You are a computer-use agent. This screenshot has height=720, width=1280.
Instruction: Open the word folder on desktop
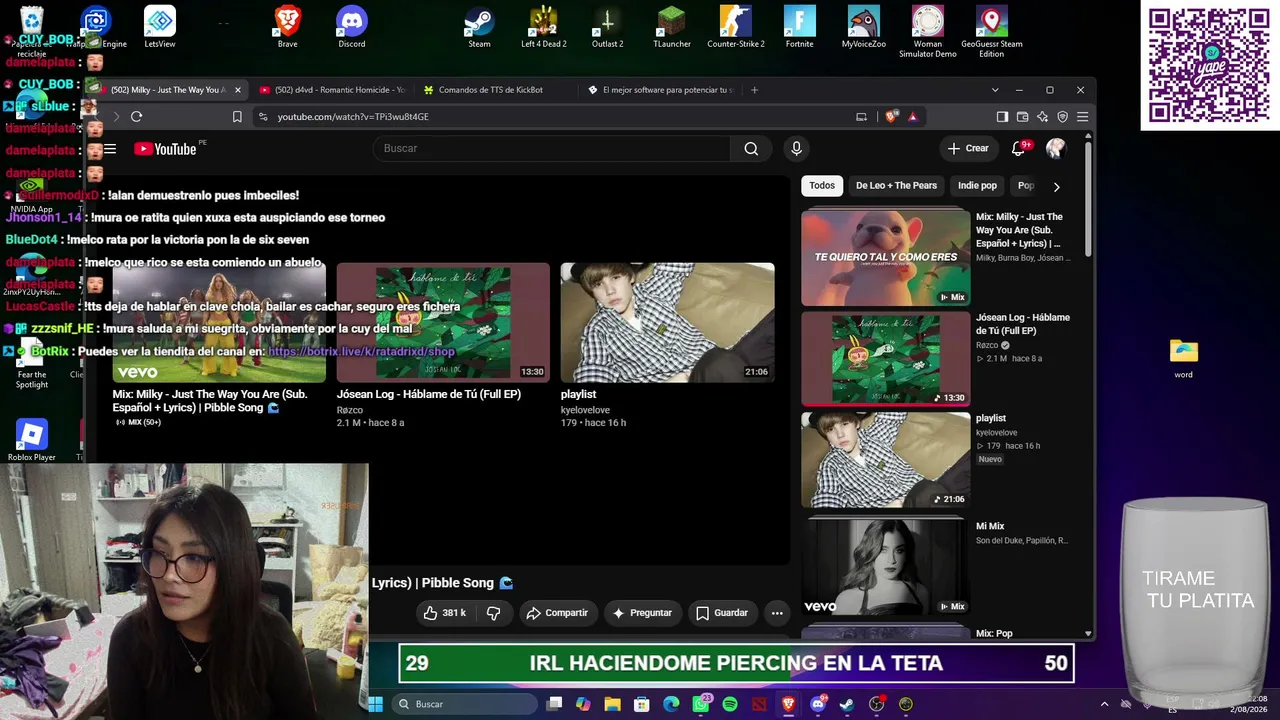[x=1184, y=358]
